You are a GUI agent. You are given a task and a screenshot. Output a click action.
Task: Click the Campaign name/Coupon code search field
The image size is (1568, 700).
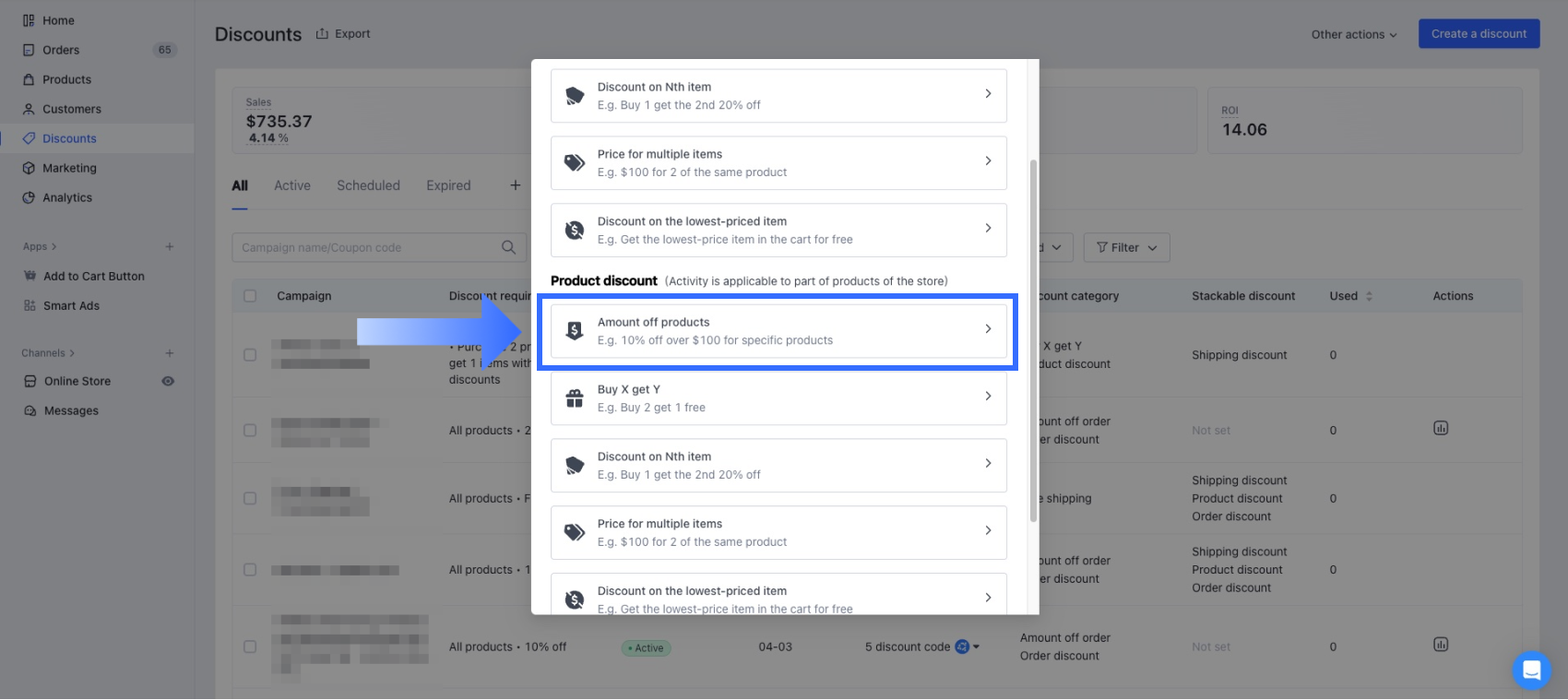369,247
